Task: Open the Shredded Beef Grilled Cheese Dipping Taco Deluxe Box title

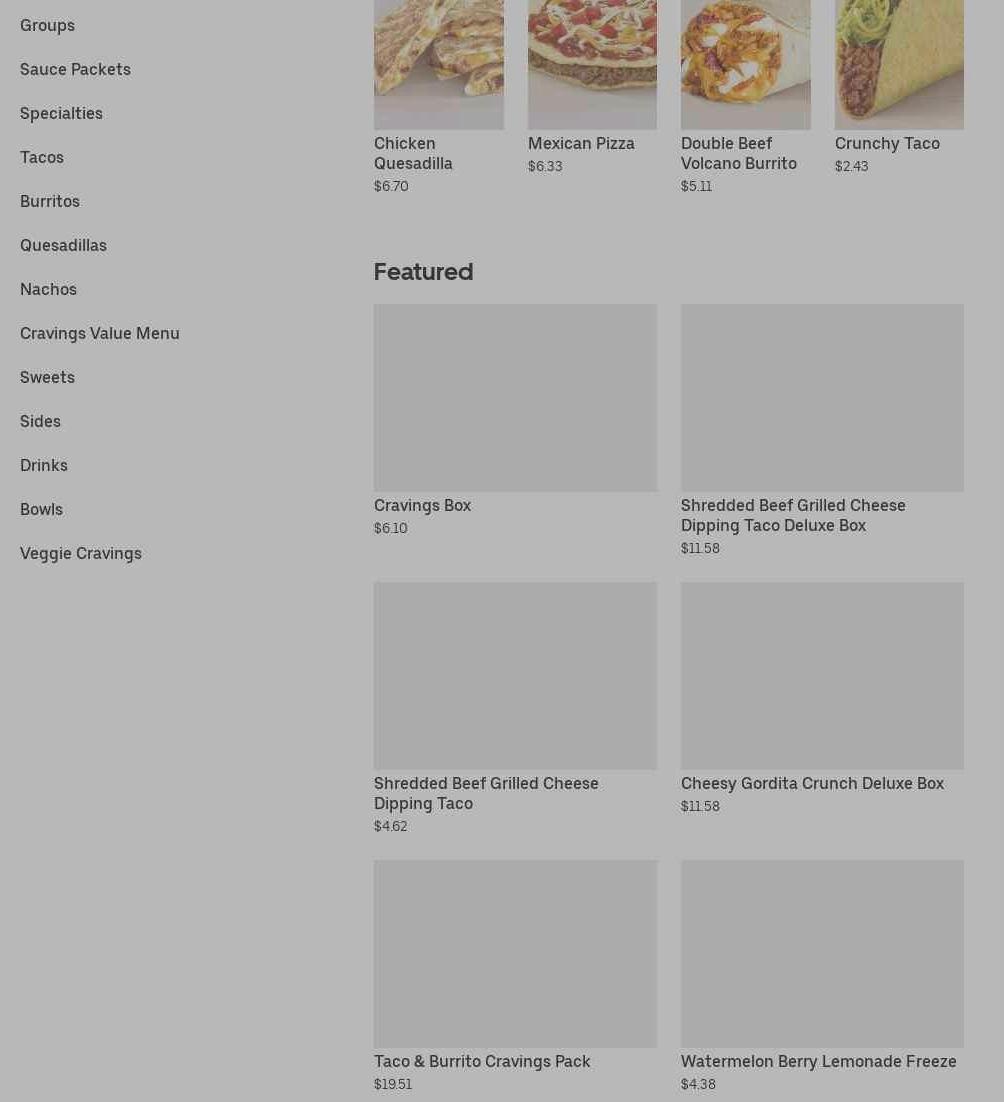Action: pyautogui.click(x=793, y=515)
